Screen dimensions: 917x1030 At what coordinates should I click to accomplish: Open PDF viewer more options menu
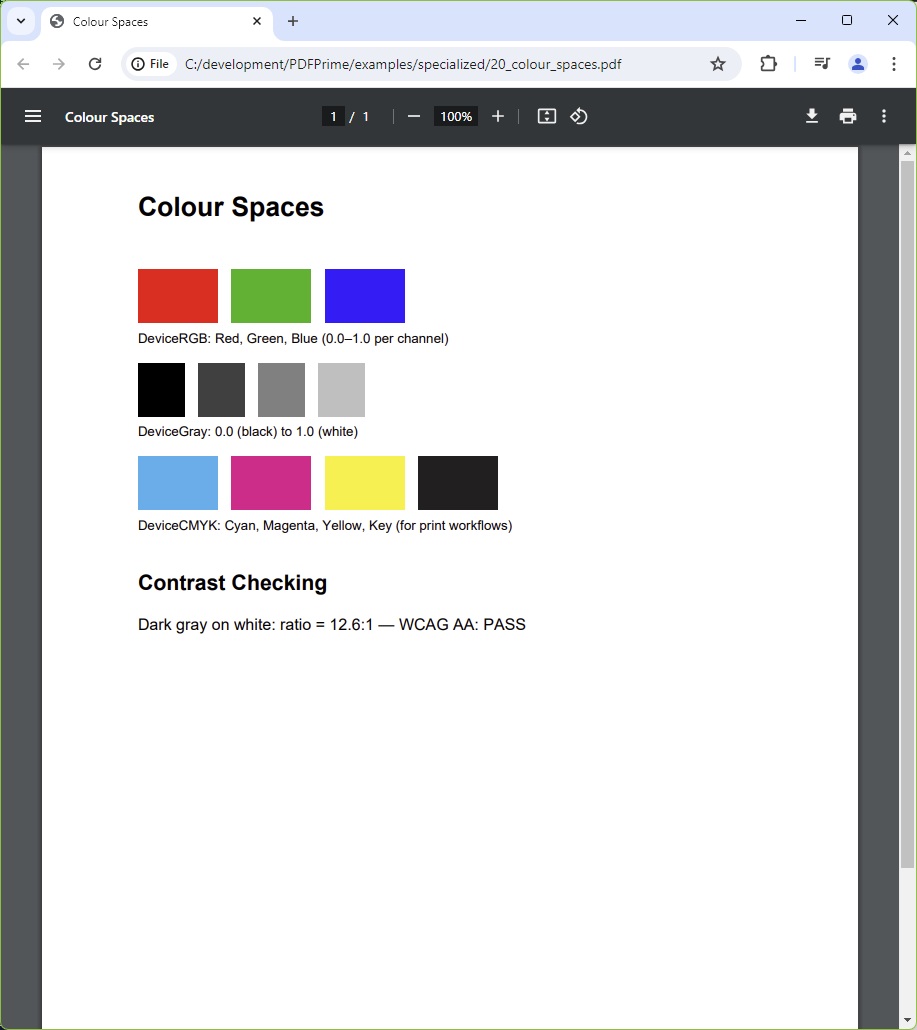883,116
